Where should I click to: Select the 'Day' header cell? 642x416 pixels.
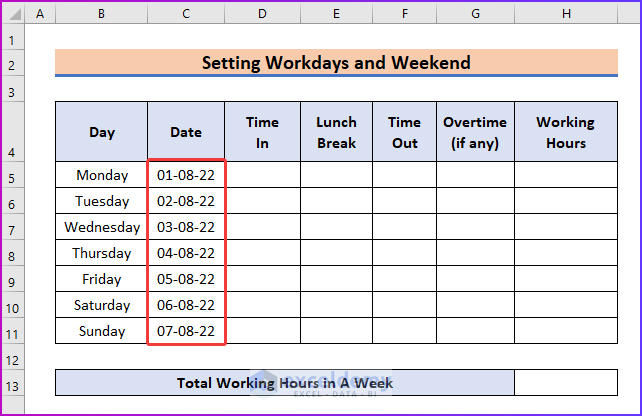(x=102, y=132)
